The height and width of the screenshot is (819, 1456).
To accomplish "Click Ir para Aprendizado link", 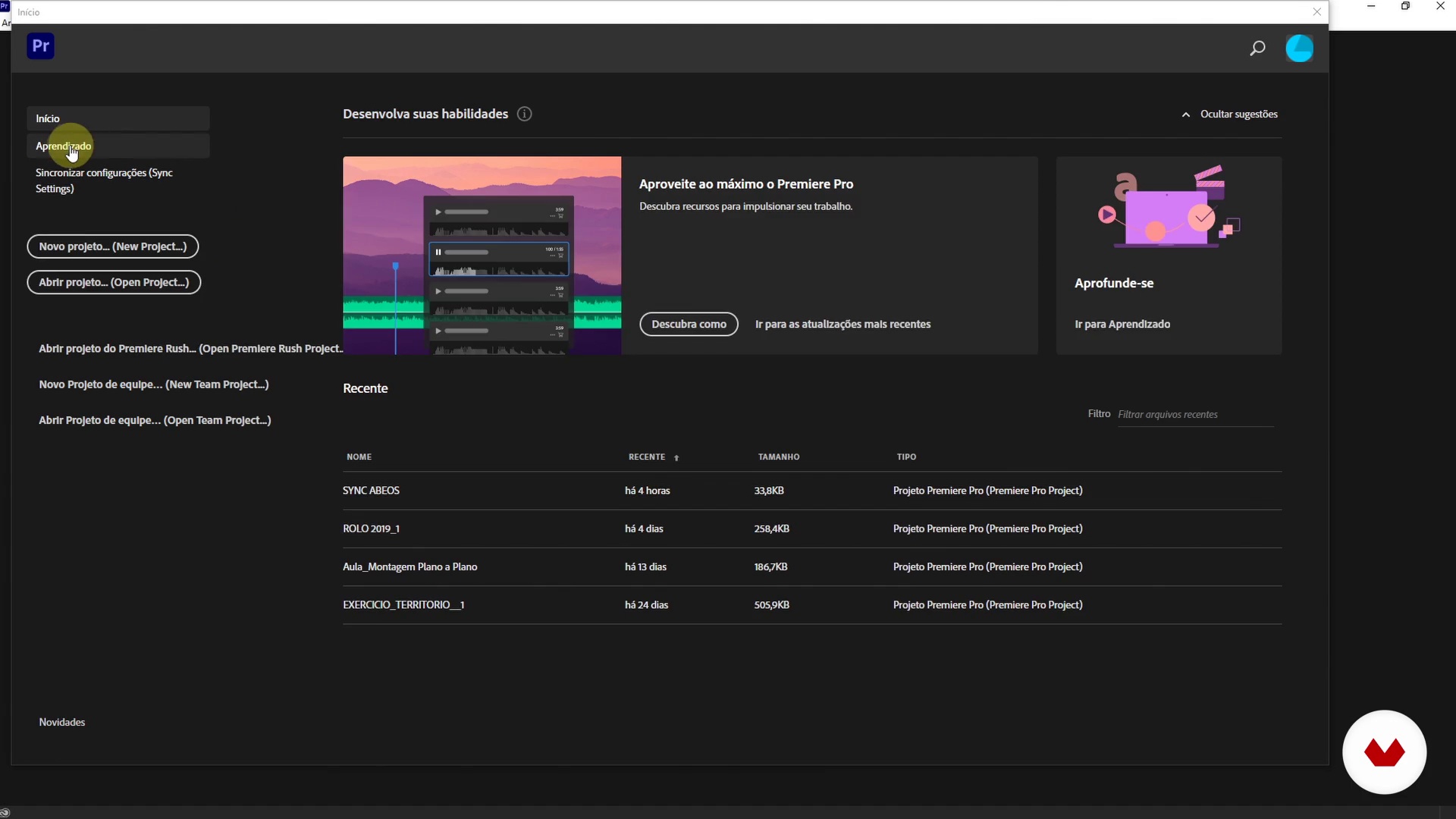I will tap(1122, 324).
